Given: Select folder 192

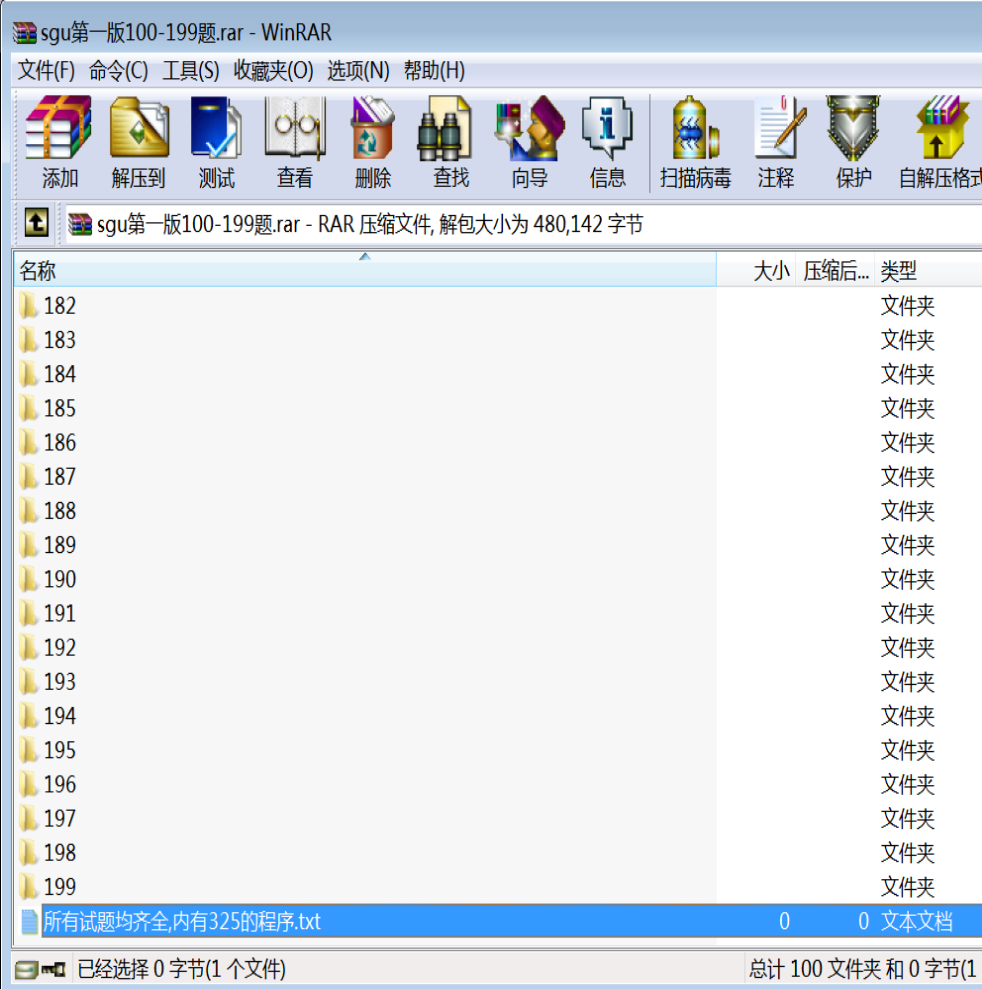Looking at the screenshot, I should tap(60, 648).
